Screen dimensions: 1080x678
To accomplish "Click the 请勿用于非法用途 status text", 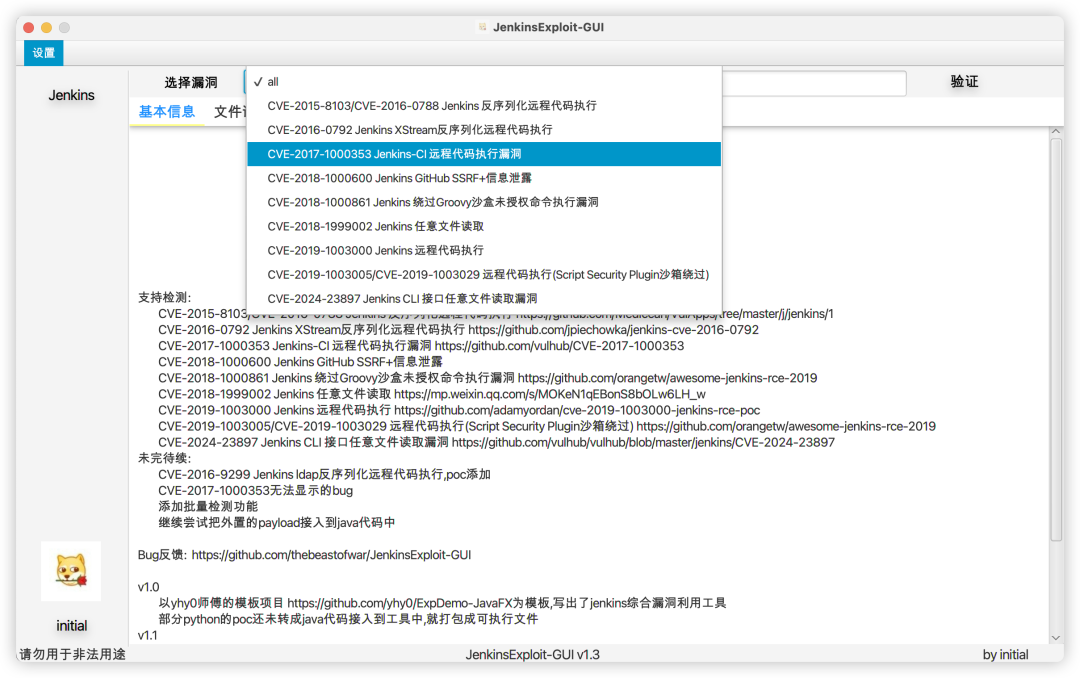I will coord(72,655).
